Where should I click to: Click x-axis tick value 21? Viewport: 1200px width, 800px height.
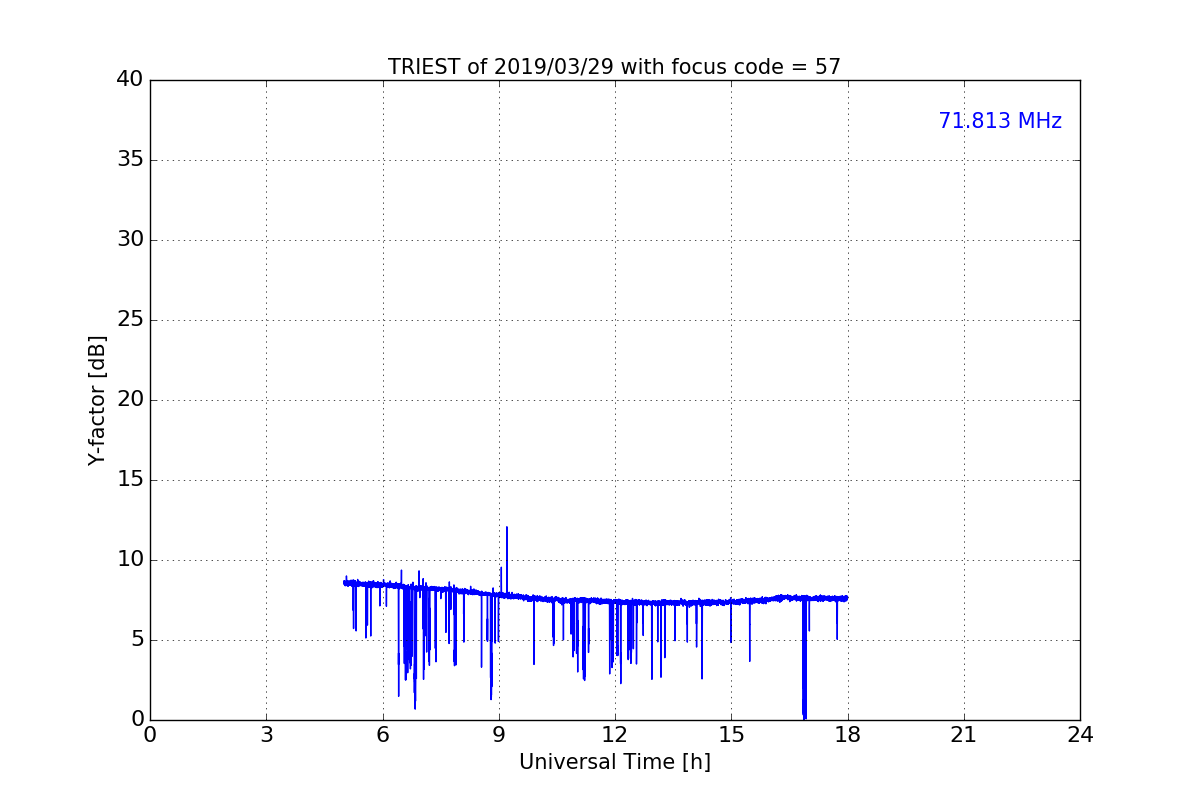coord(964,735)
